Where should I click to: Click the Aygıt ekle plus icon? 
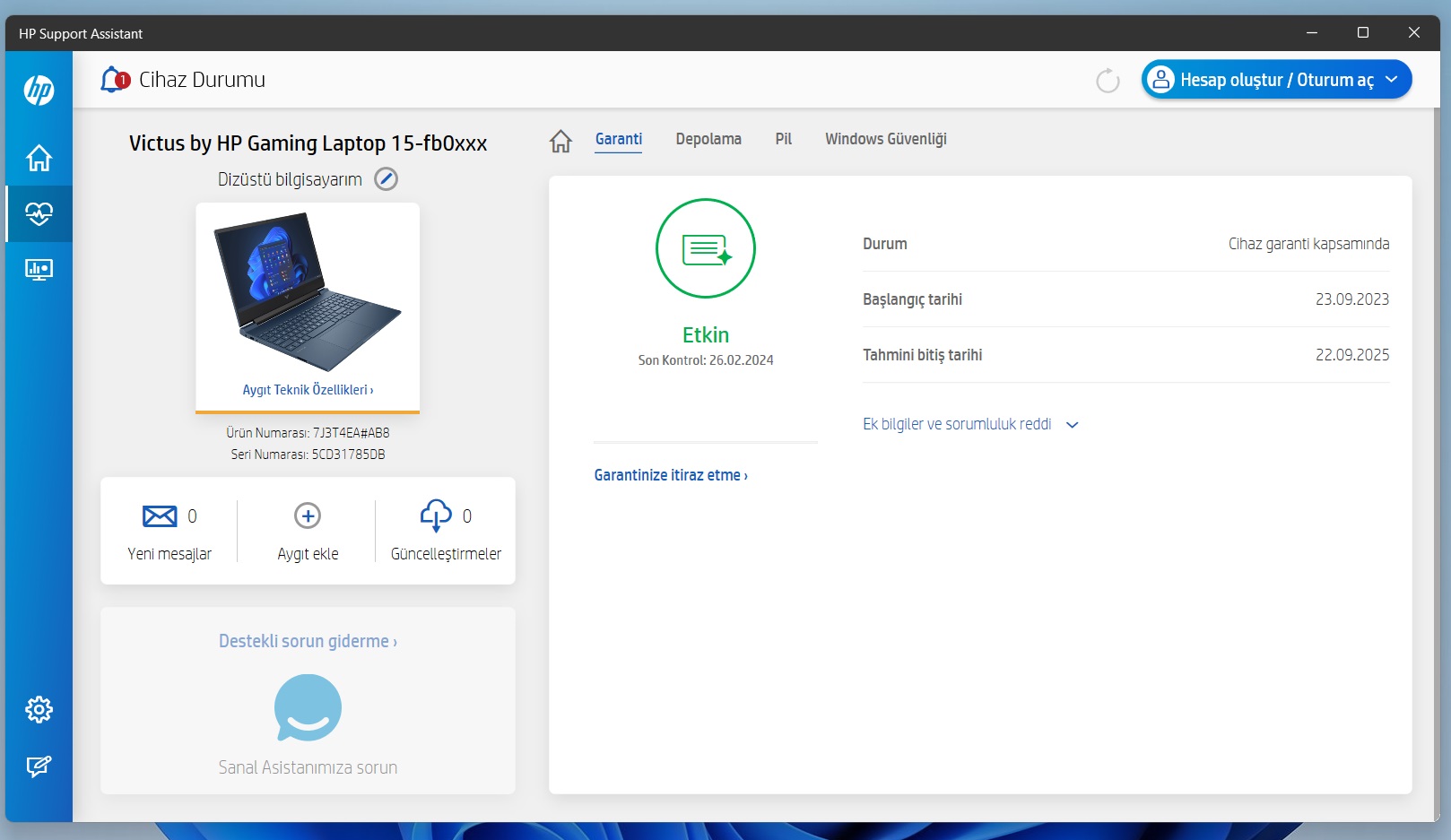click(x=308, y=515)
